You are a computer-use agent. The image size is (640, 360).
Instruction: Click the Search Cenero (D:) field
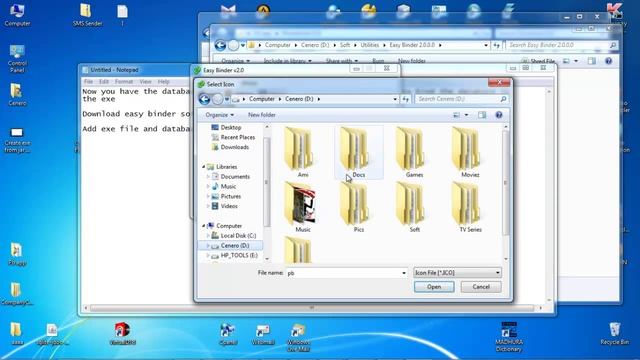click(461, 99)
